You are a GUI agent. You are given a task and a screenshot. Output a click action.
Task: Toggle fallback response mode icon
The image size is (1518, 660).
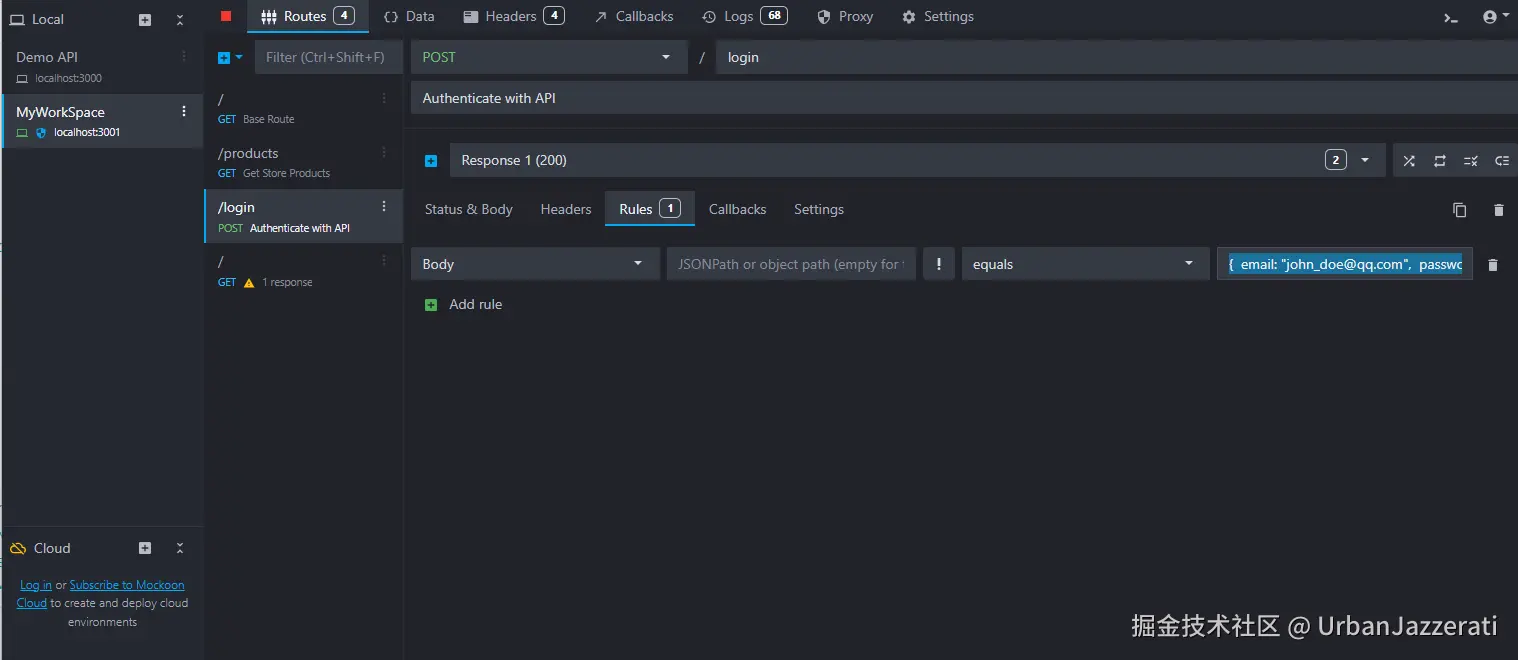[x=1502, y=160]
